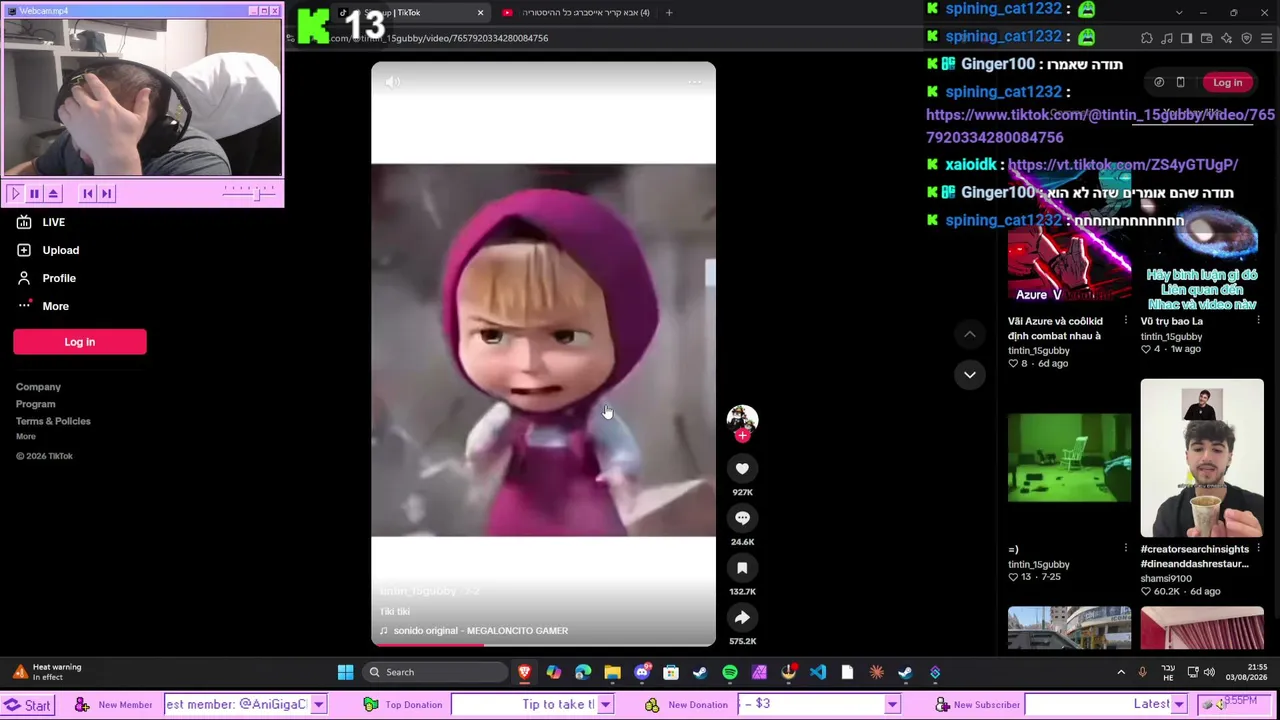Viewport: 1280px width, 720px height.
Task: Open the green room recommended video thumbnail
Action: [x=1069, y=458]
